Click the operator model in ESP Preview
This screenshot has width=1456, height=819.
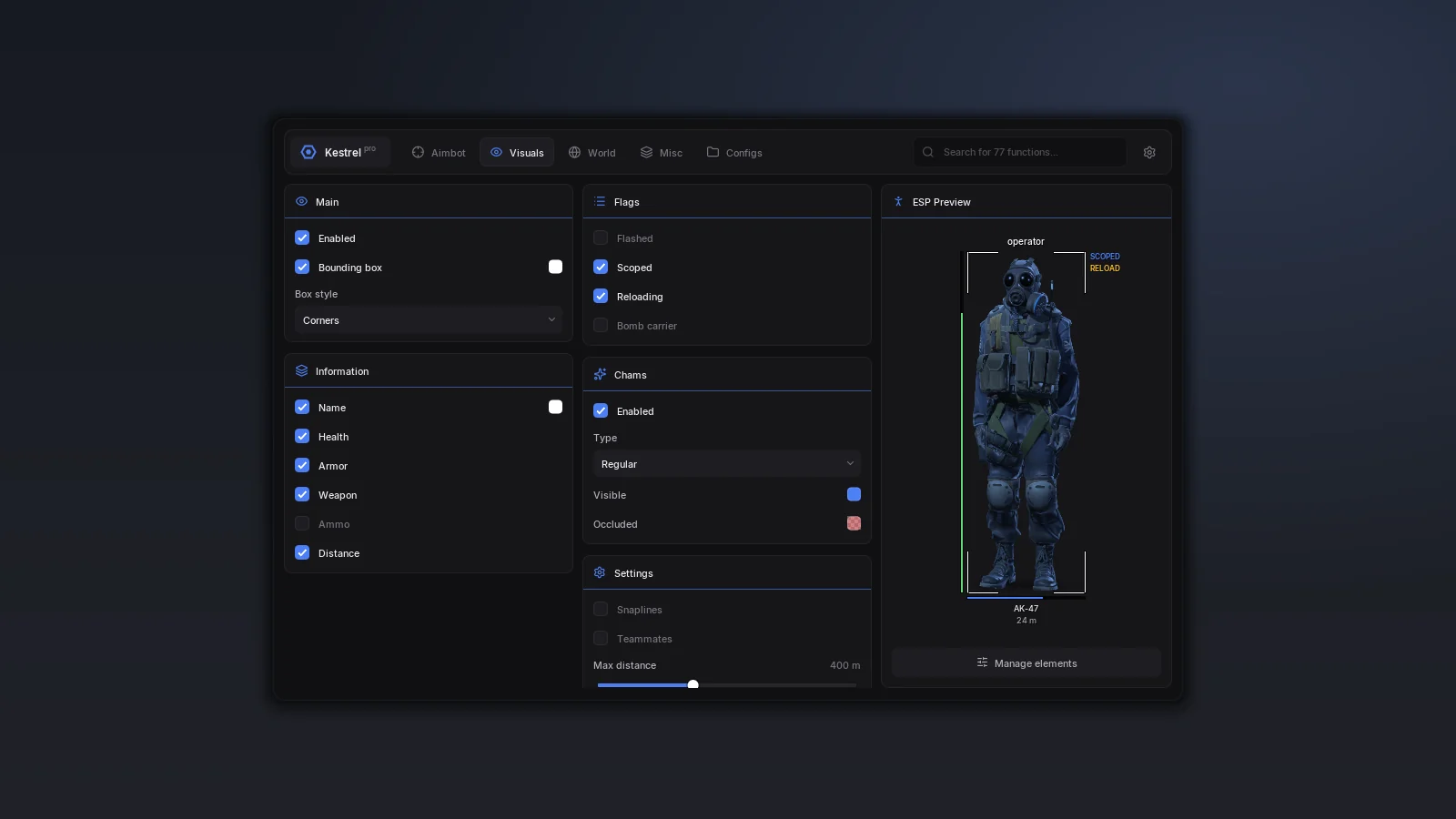tap(1026, 423)
